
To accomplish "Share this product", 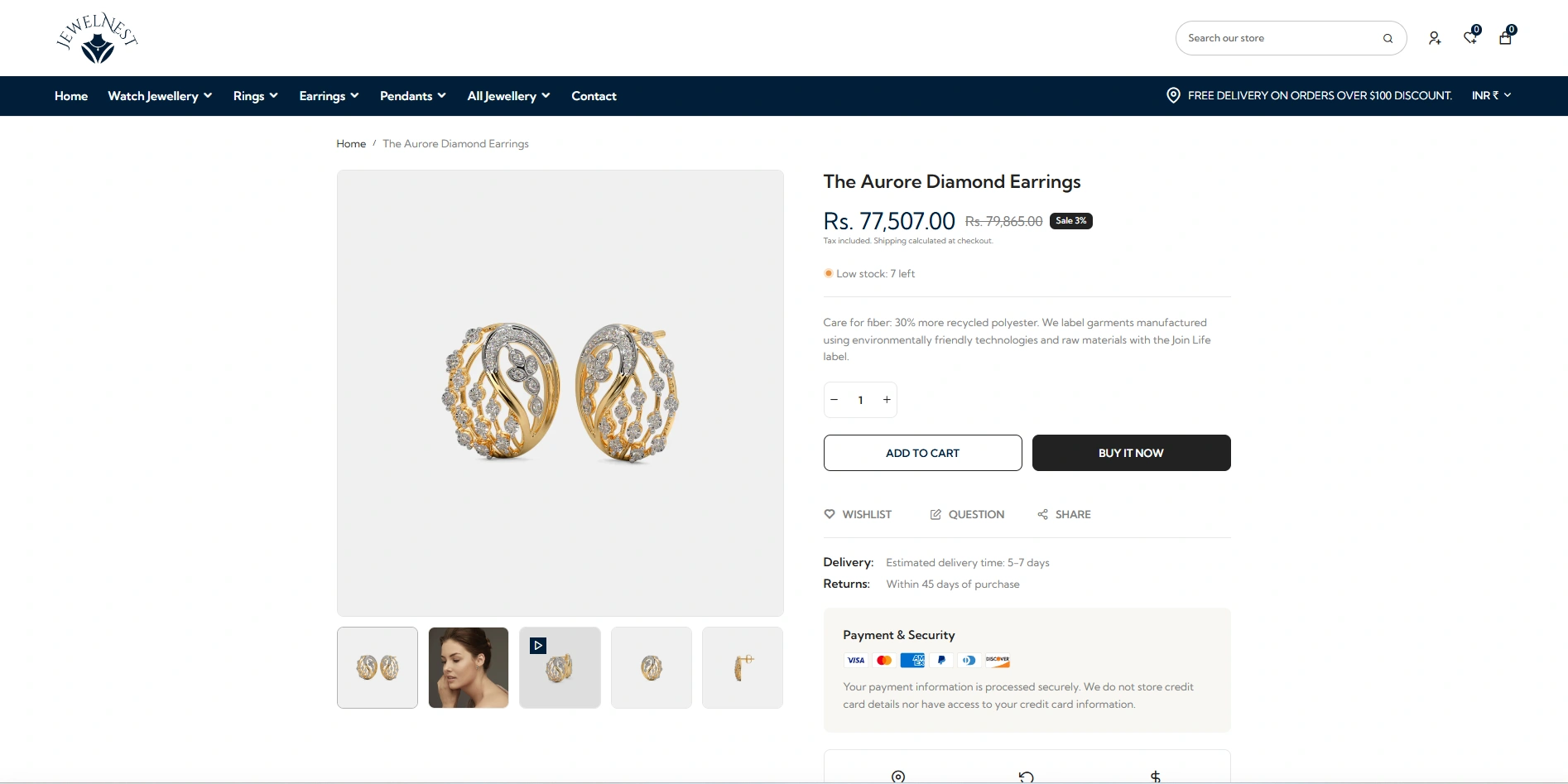I will 1064,514.
